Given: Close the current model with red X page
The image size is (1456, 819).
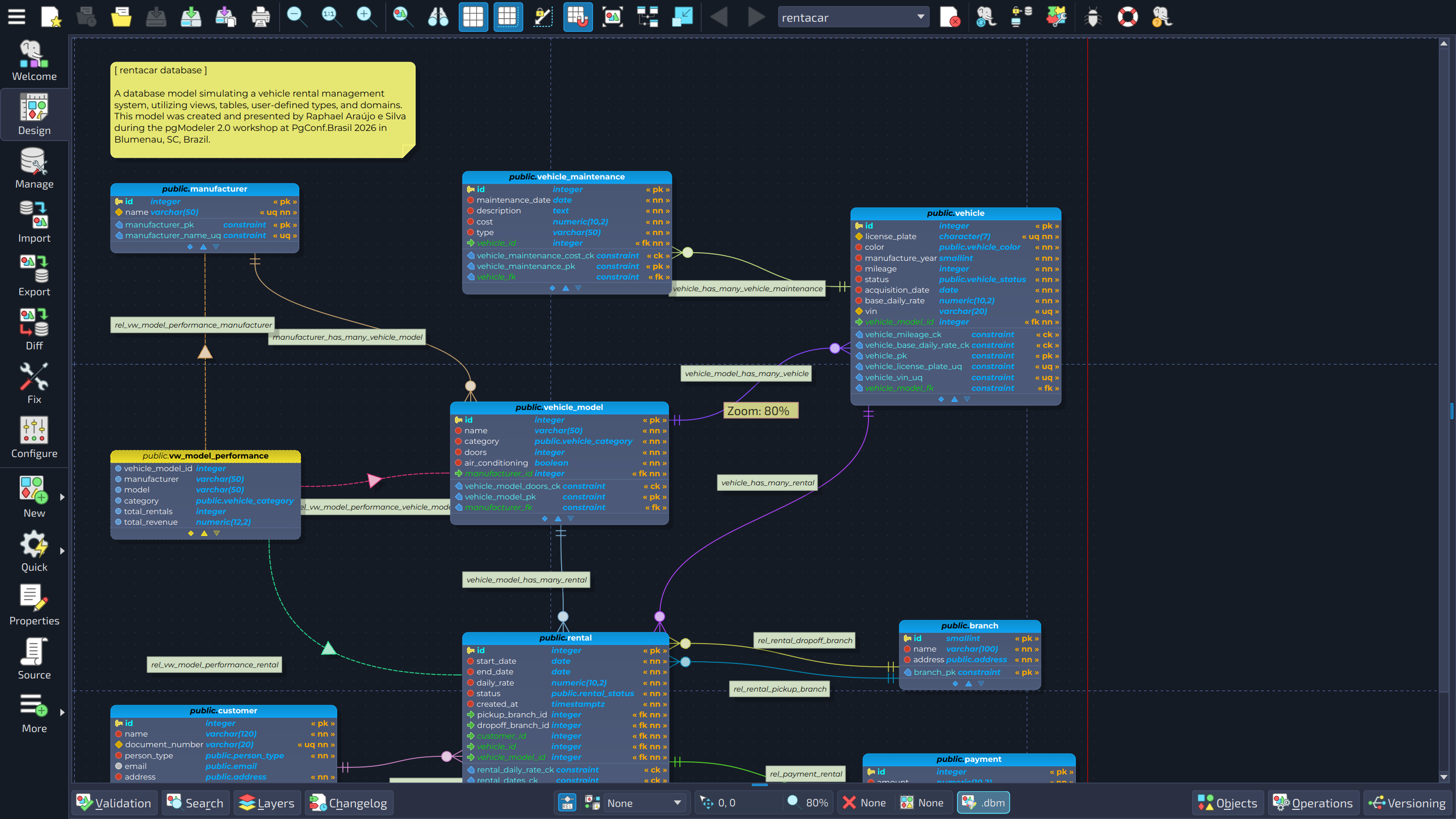Looking at the screenshot, I should (949, 17).
